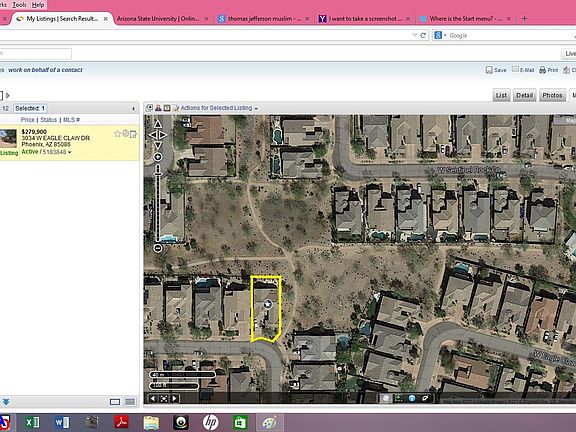Click the expand arrow above the listings panel
Viewport: 576px width, 432px height.
pyautogui.click(x=8, y=96)
